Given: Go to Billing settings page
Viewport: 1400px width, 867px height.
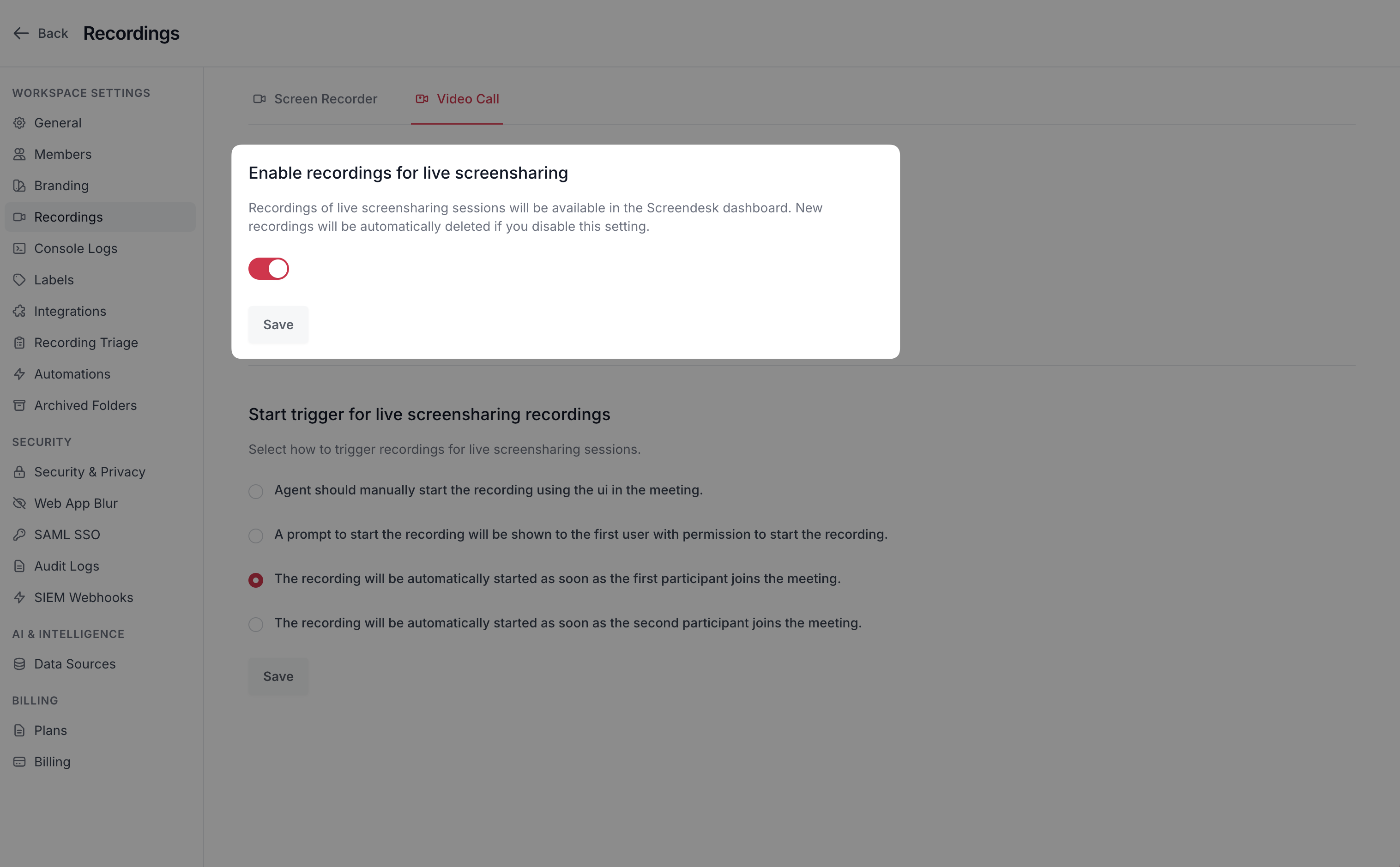Looking at the screenshot, I should click(52, 762).
